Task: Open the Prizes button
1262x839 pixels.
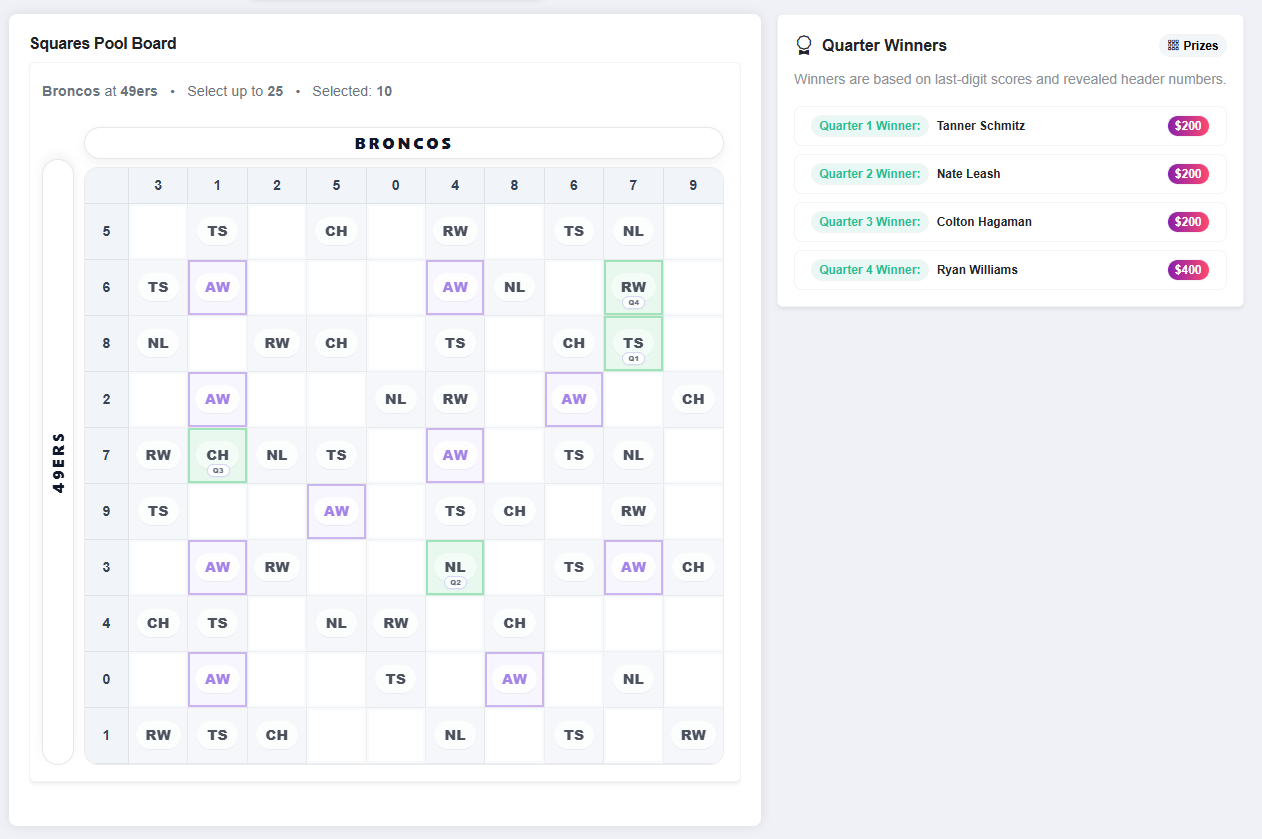Action: 1192,46
